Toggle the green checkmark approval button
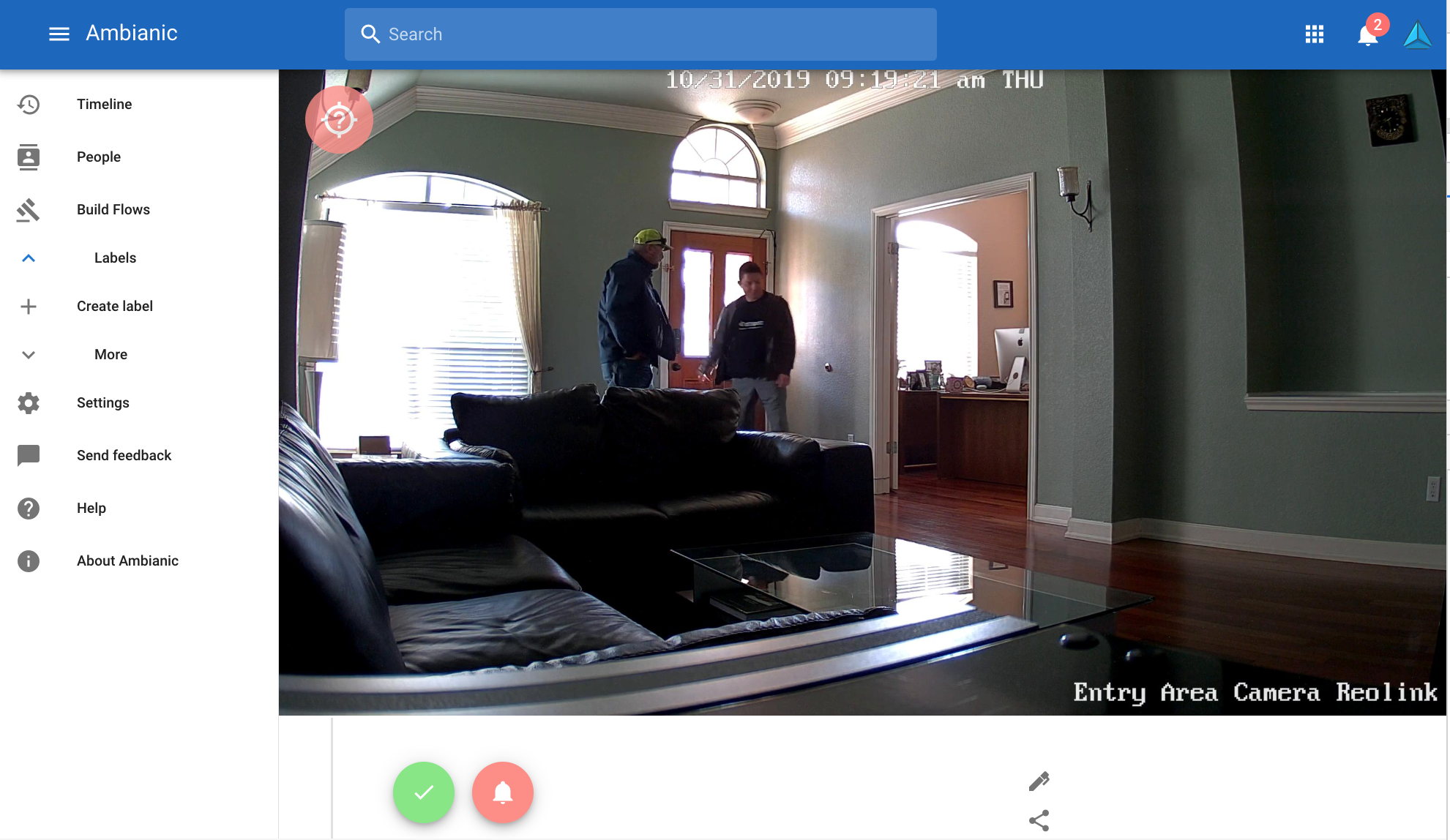The image size is (1450, 840). point(423,791)
